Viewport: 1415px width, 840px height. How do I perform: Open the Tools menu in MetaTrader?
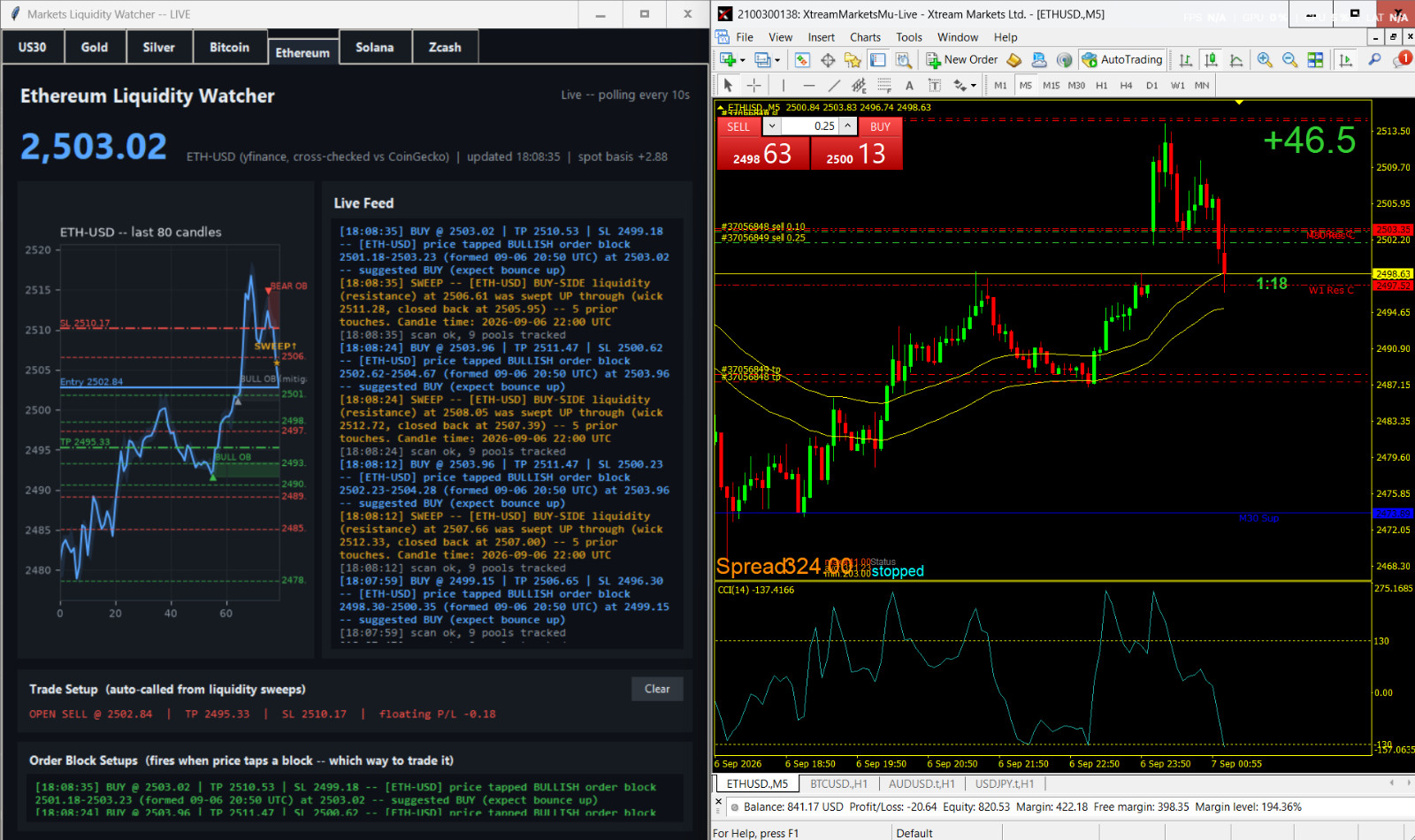click(x=908, y=37)
